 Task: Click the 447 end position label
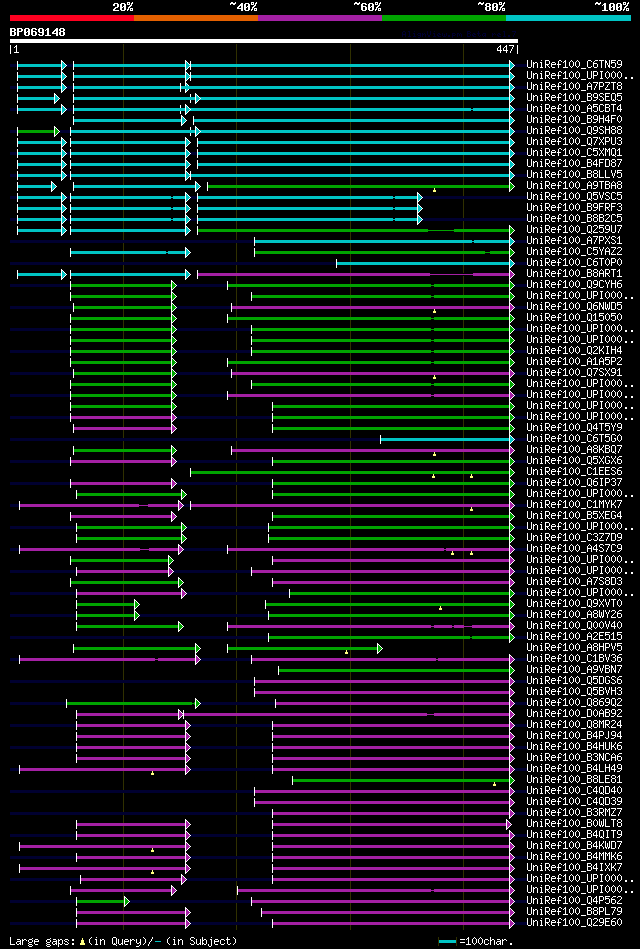click(x=506, y=51)
